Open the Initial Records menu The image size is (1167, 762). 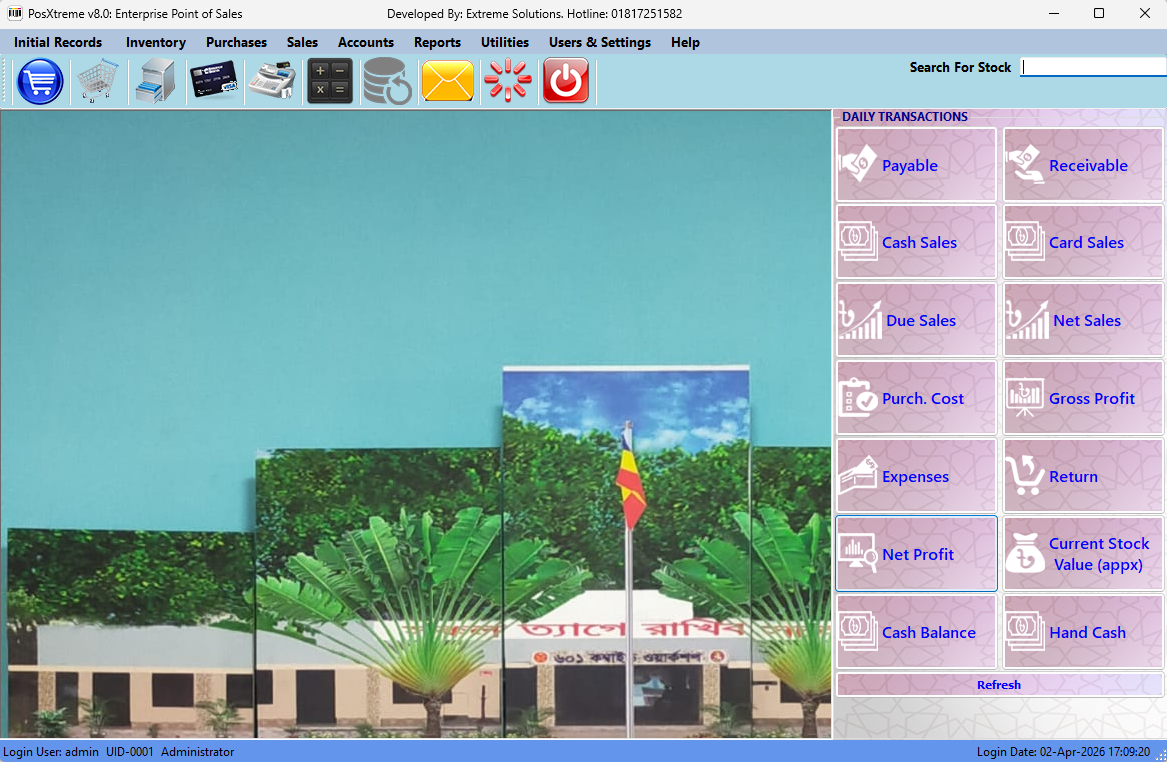tap(58, 42)
